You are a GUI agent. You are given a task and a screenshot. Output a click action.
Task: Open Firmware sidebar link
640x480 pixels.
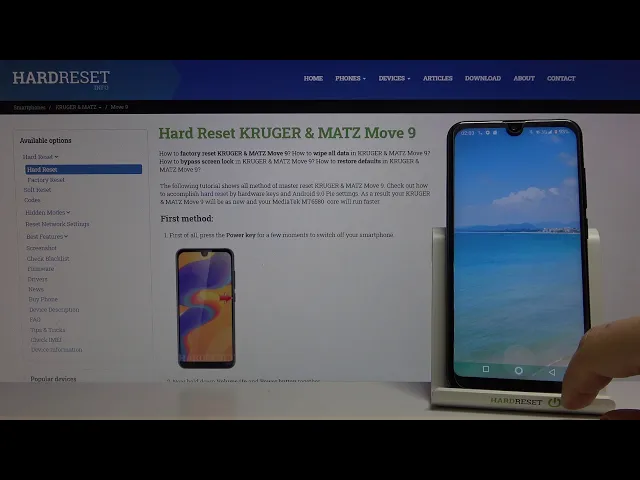[40, 269]
